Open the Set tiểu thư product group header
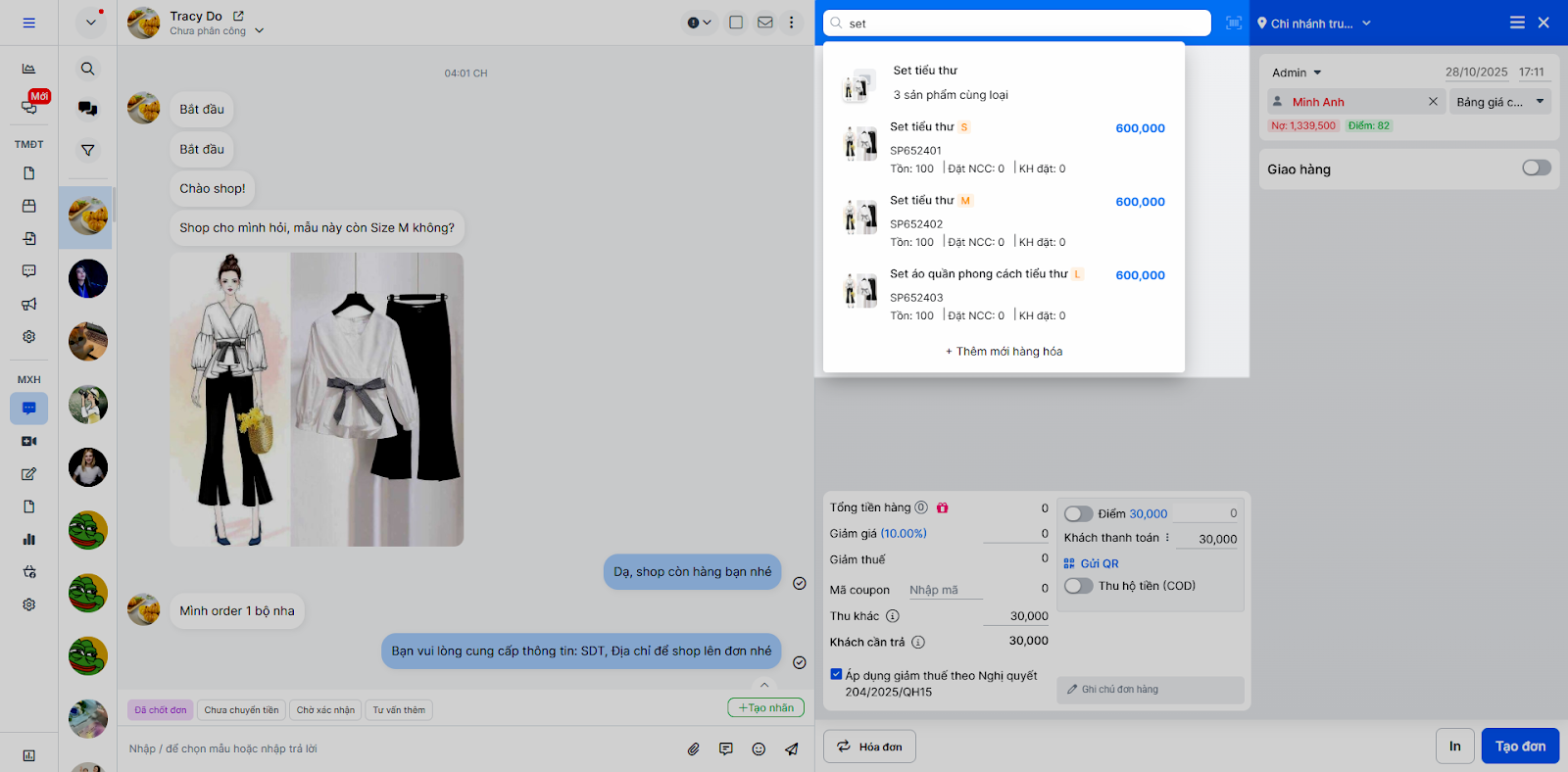 click(x=1004, y=82)
